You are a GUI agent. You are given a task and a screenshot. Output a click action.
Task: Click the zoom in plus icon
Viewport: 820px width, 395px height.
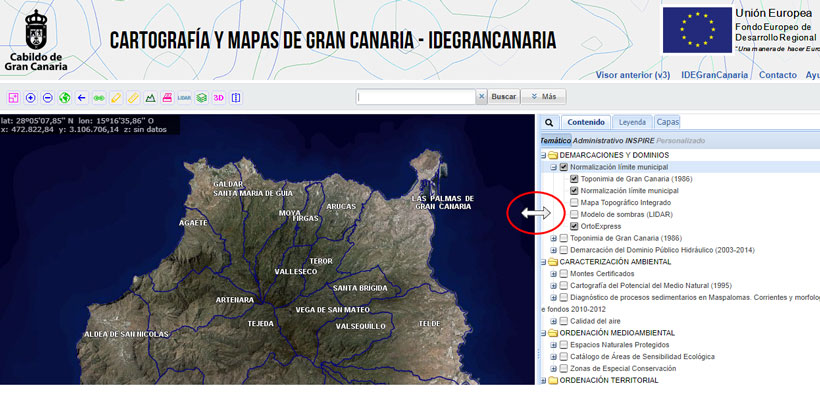pos(30,97)
